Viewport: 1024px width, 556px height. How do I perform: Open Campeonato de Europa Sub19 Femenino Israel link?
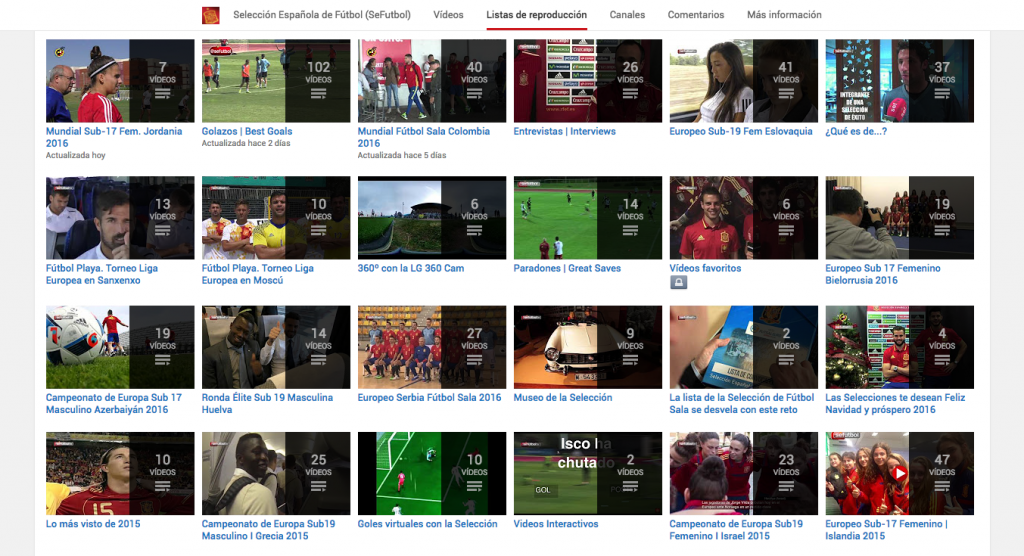click(736, 530)
